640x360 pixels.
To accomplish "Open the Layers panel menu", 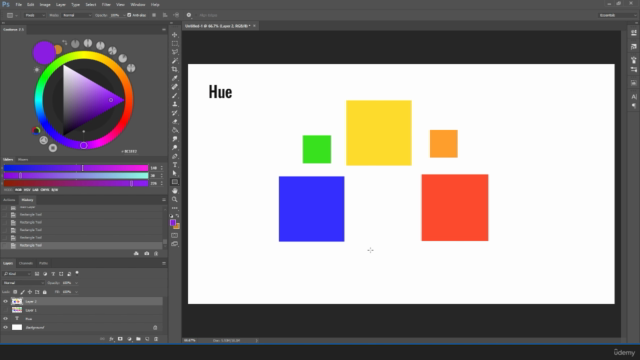I will tap(164, 263).
